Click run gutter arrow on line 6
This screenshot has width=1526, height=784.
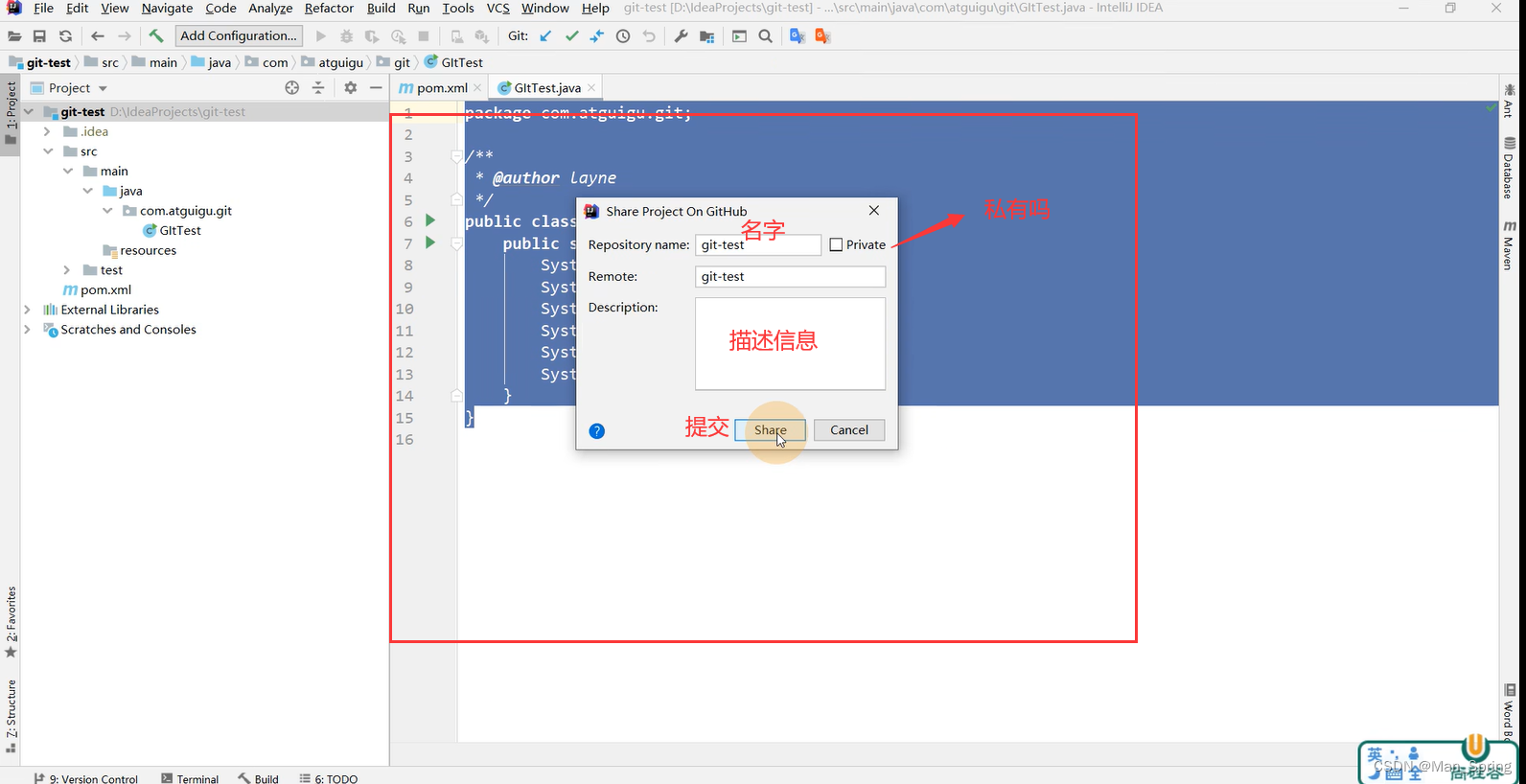(x=430, y=220)
